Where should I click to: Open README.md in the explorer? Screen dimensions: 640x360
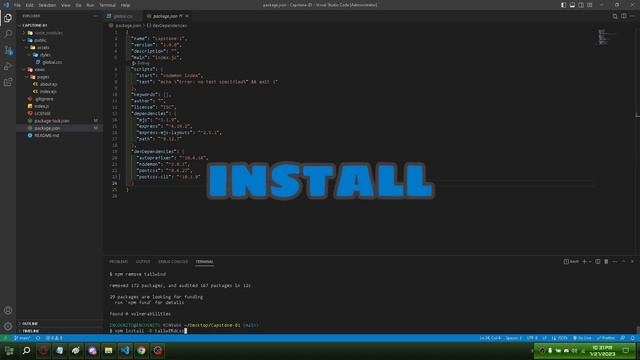(x=47, y=135)
